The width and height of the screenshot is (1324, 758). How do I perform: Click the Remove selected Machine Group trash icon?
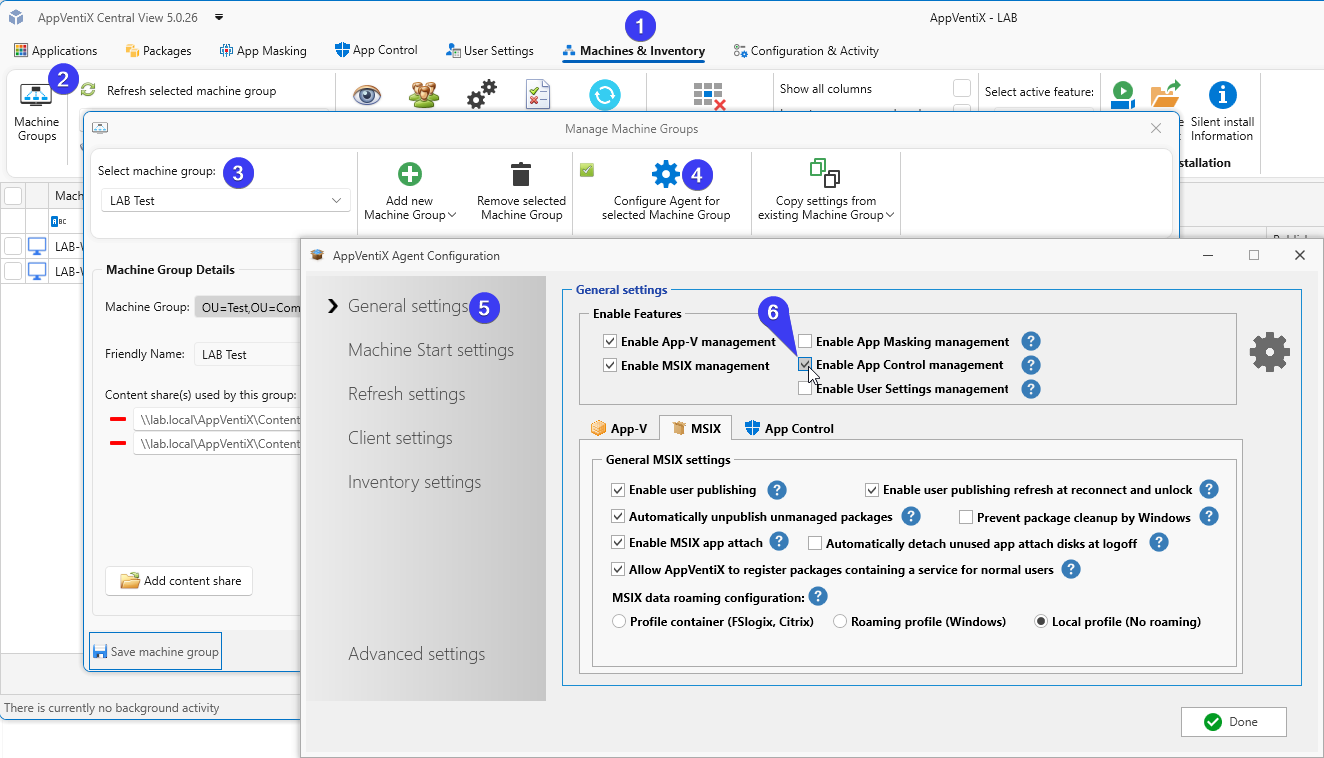coord(520,175)
